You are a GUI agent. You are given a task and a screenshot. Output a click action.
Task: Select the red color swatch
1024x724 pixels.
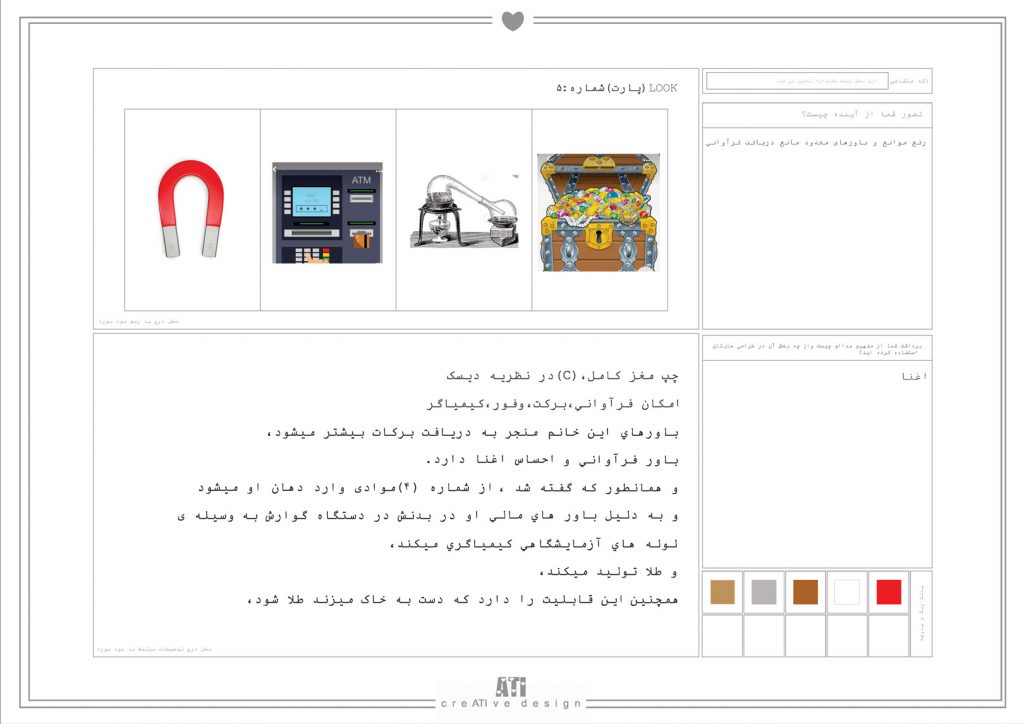(x=888, y=592)
